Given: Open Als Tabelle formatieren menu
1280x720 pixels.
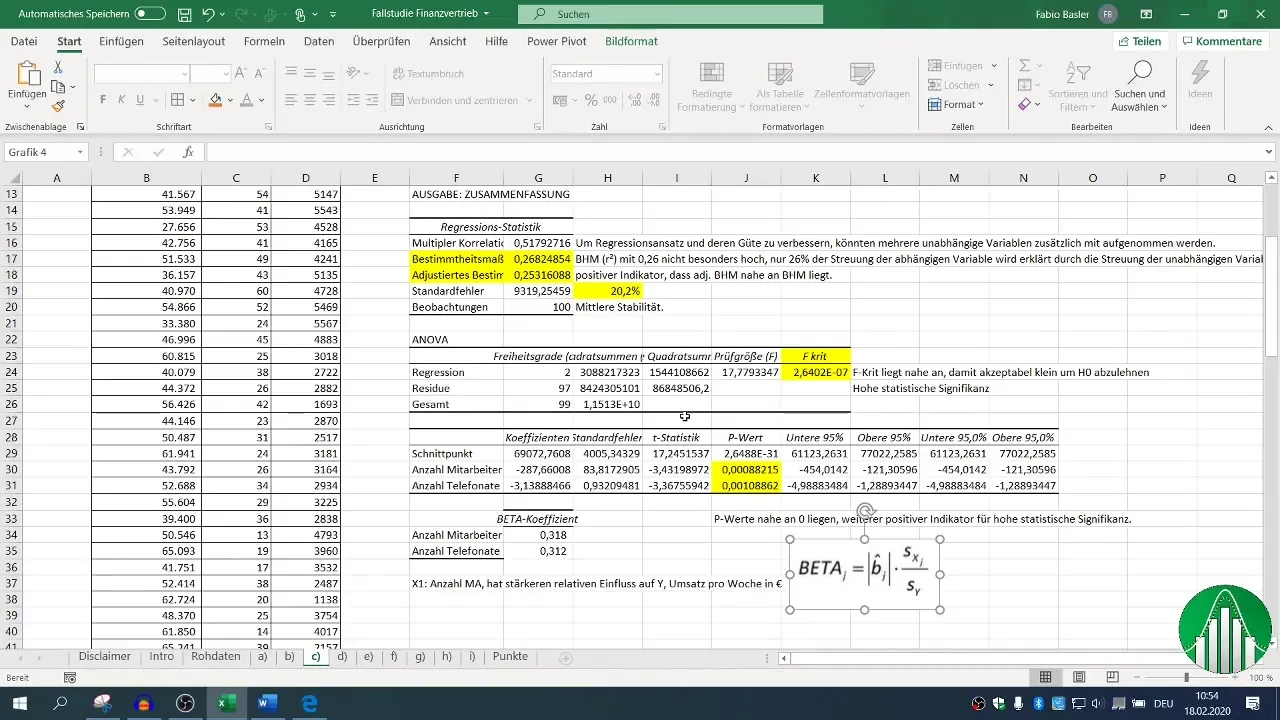Looking at the screenshot, I should click(x=779, y=88).
